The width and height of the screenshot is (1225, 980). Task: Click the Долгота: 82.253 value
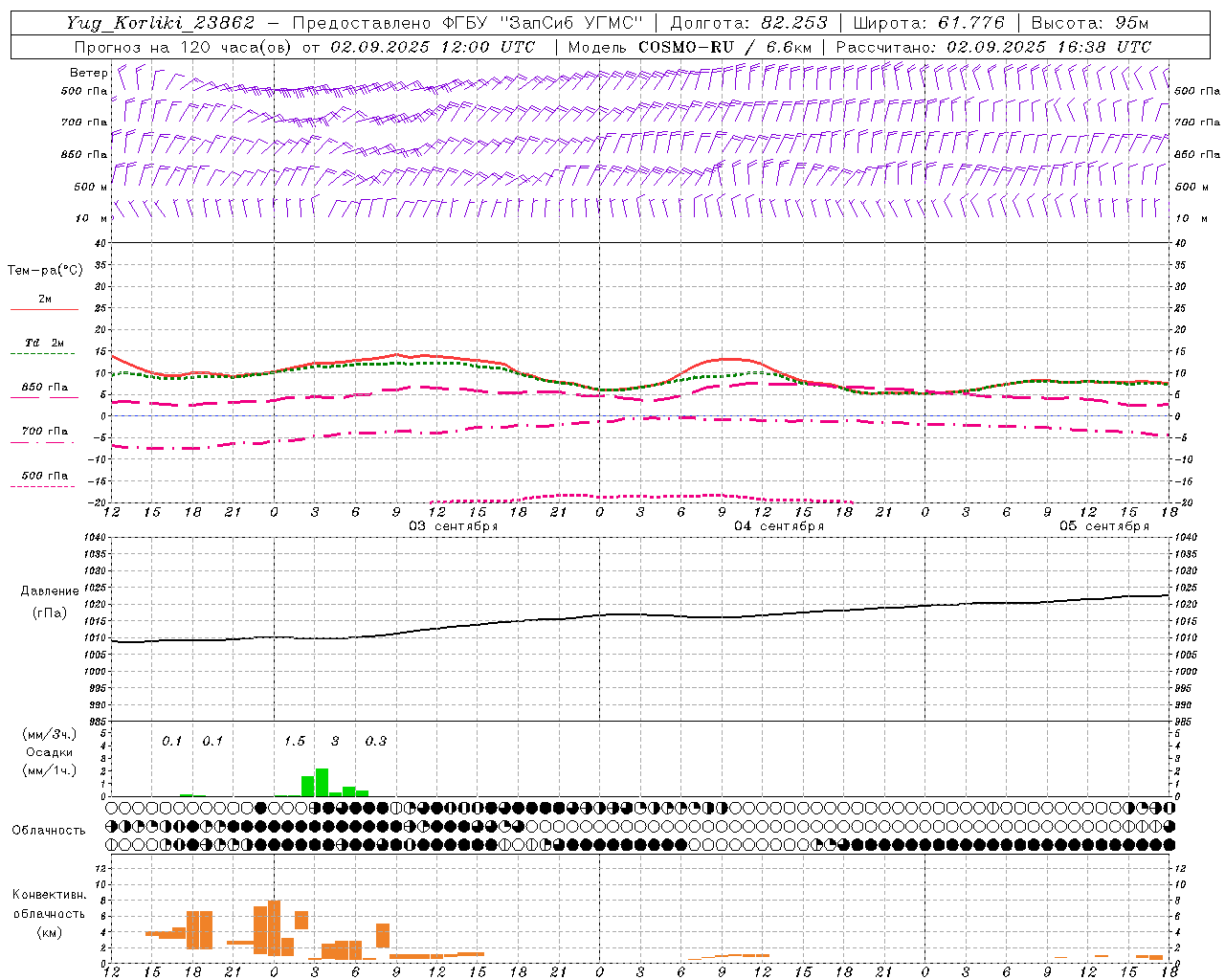(748, 23)
